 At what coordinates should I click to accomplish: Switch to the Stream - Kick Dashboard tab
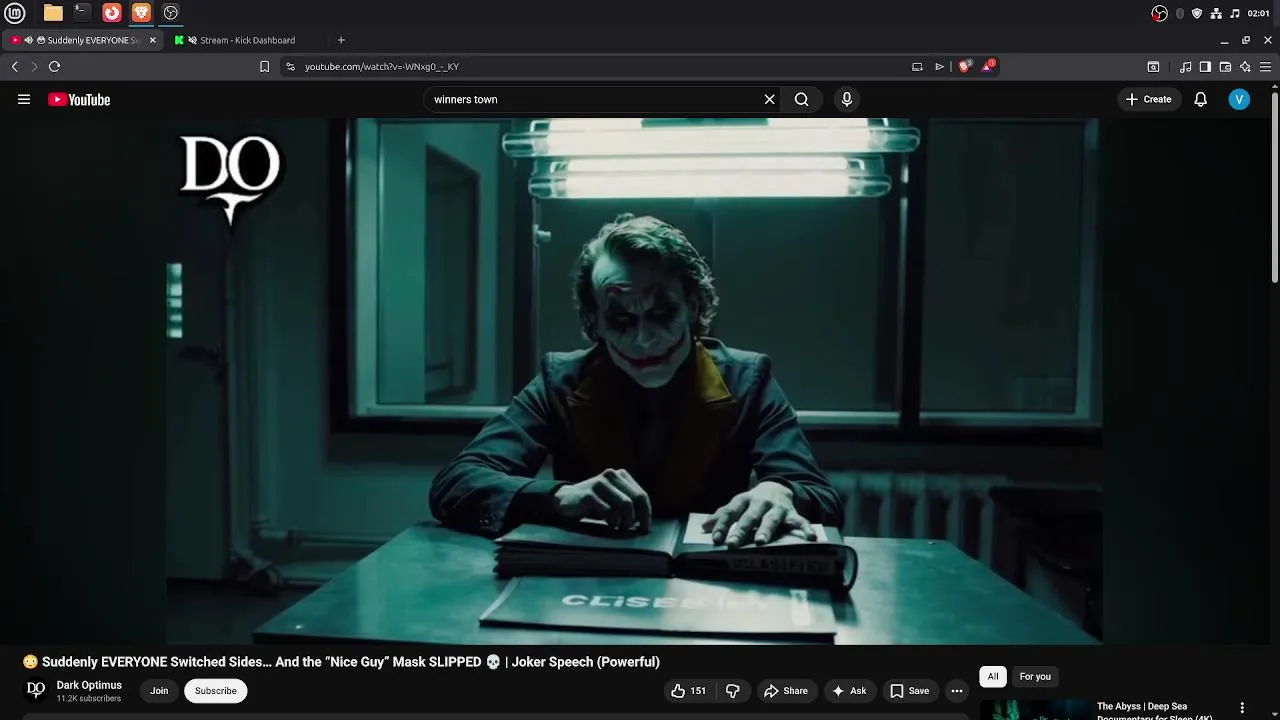coord(247,40)
